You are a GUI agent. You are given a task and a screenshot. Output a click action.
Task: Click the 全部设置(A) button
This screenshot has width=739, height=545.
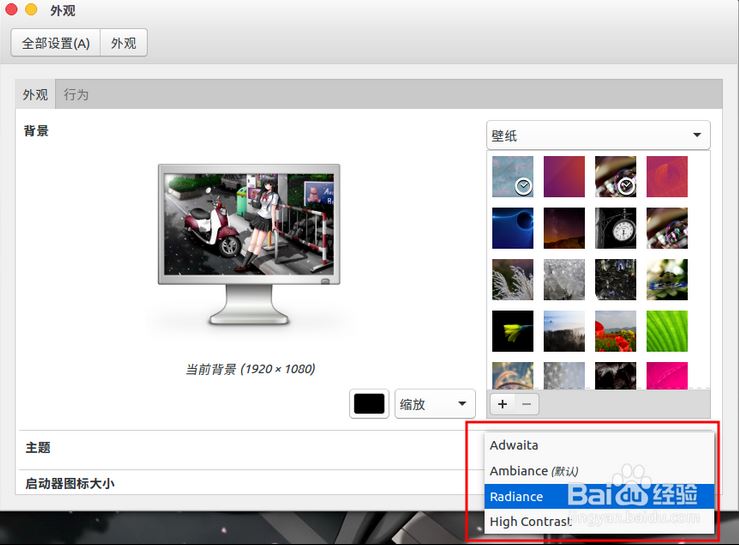coord(55,43)
